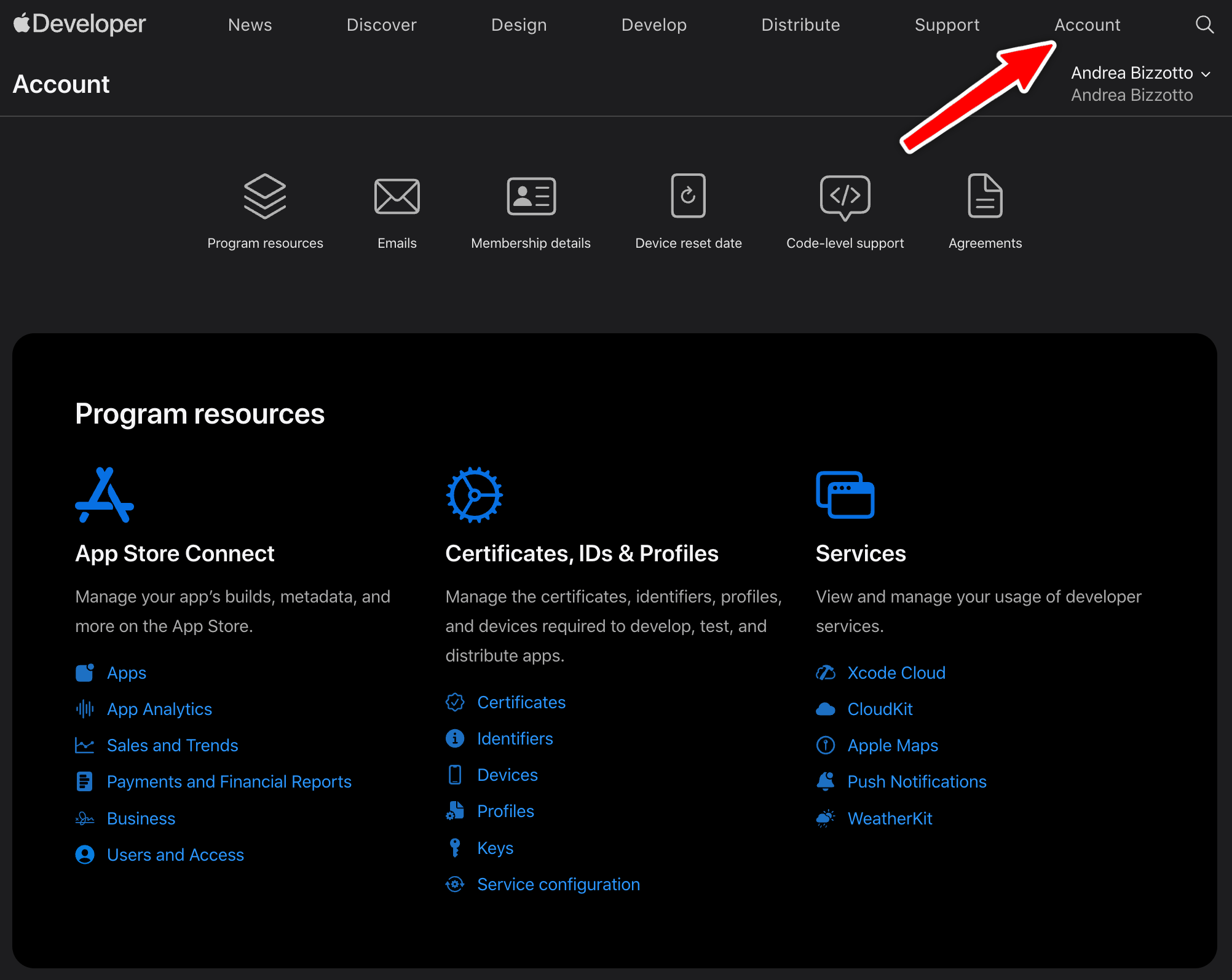Click the Agreements document icon
Image resolution: width=1232 pixels, height=980 pixels.
click(985, 196)
